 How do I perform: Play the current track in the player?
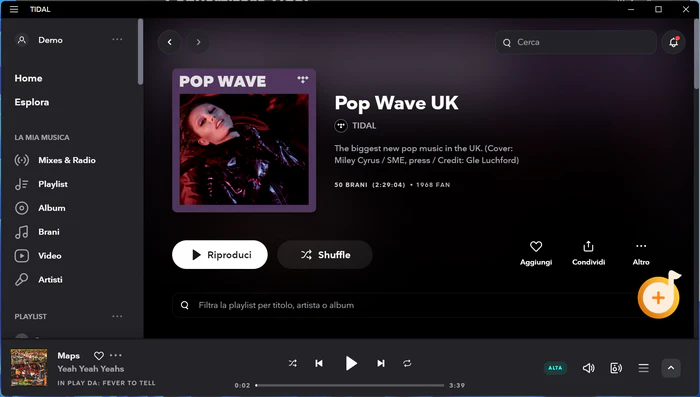tap(351, 364)
